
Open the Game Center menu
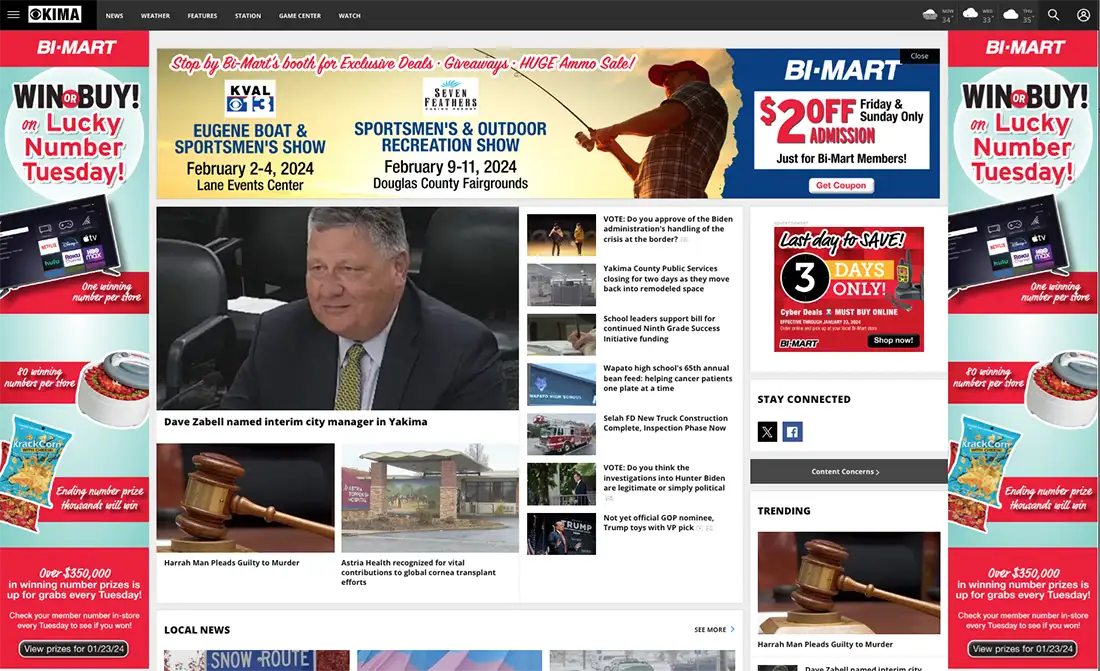tap(300, 15)
